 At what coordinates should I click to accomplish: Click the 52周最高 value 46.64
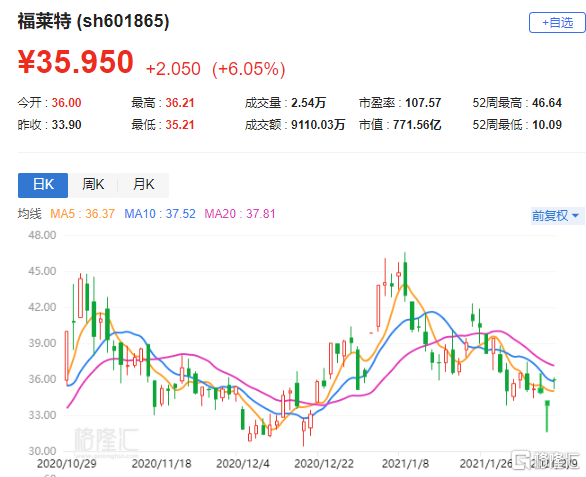point(547,102)
